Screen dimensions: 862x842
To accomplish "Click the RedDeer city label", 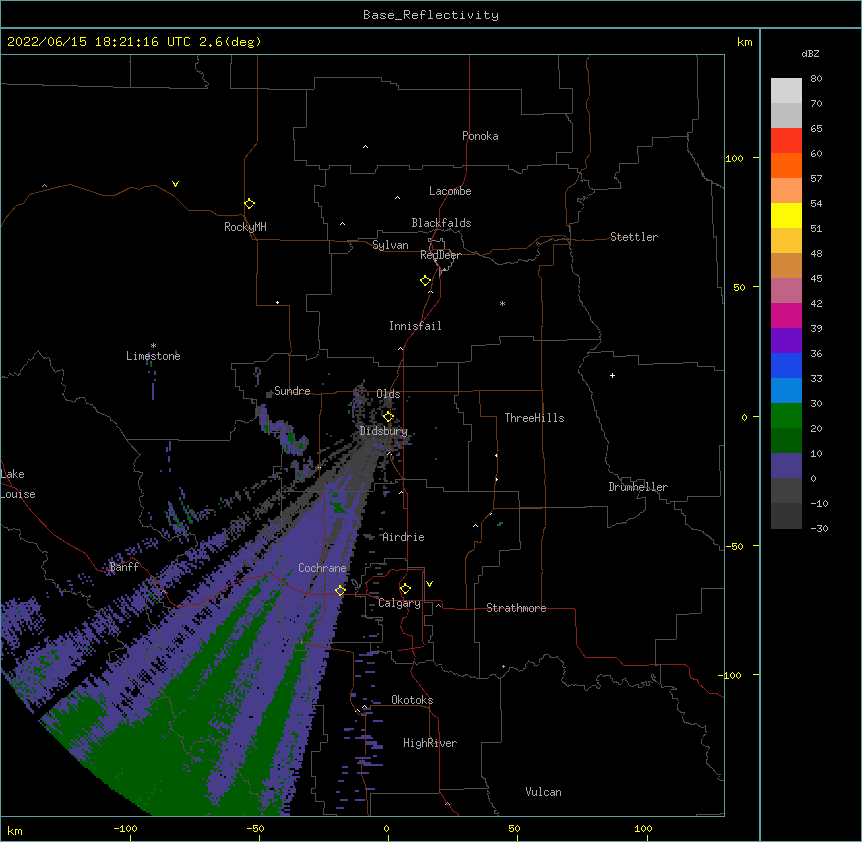I will (x=440, y=255).
